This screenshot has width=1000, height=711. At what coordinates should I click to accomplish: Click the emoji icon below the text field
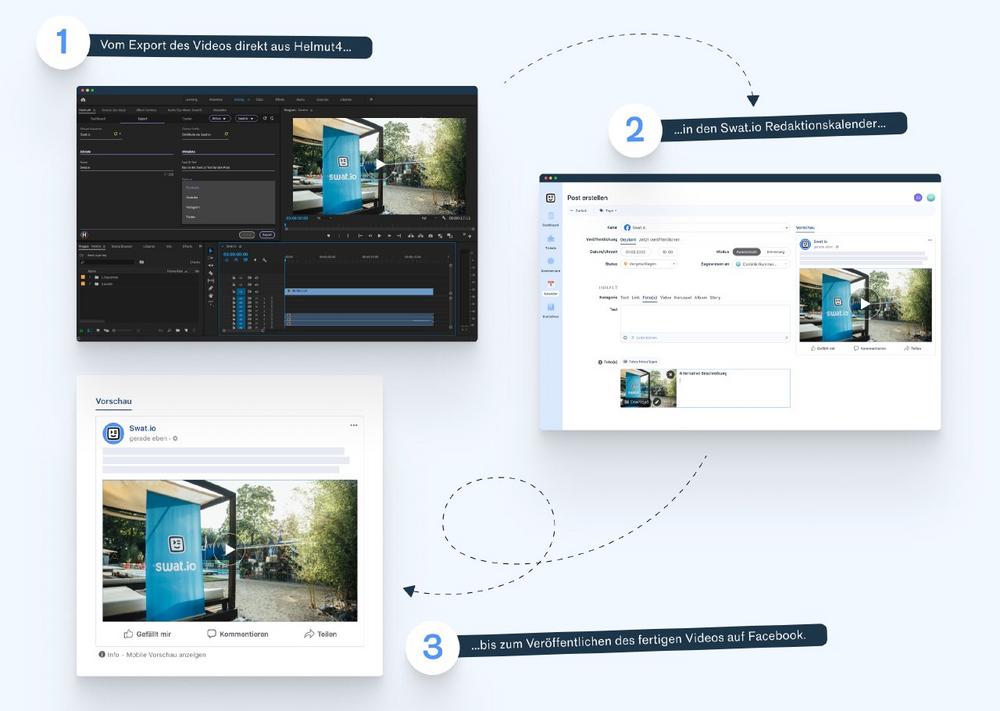point(625,337)
